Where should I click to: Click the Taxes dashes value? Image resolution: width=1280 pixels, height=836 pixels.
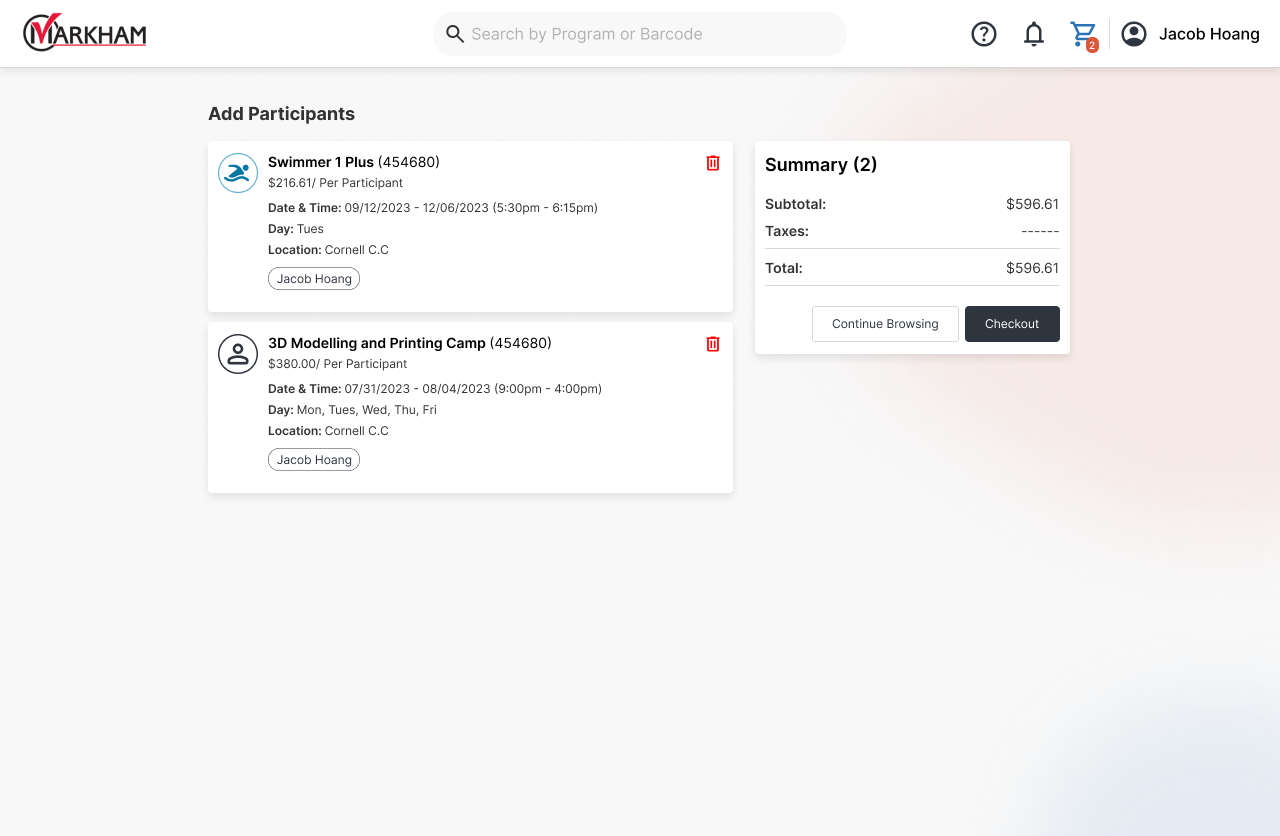(x=1040, y=231)
